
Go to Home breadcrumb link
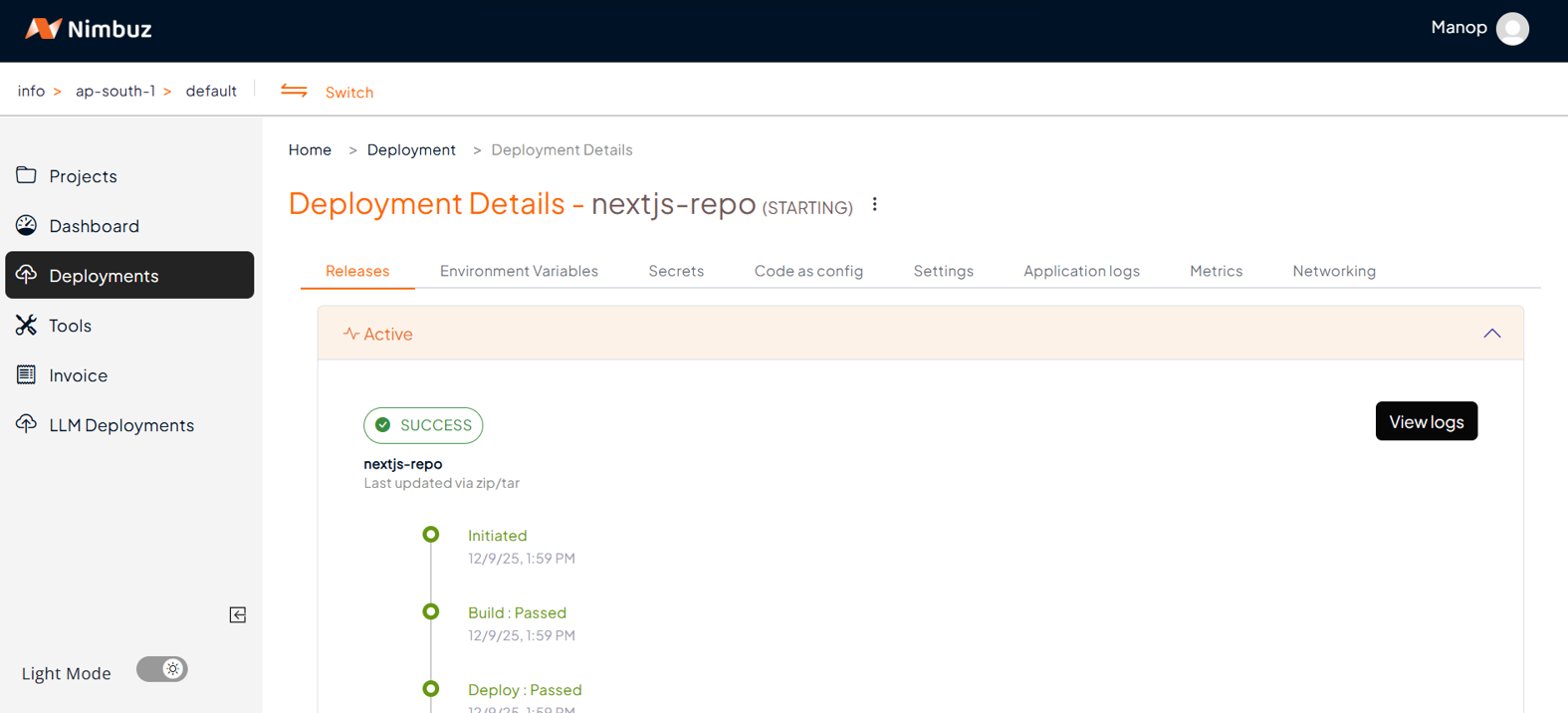point(310,149)
